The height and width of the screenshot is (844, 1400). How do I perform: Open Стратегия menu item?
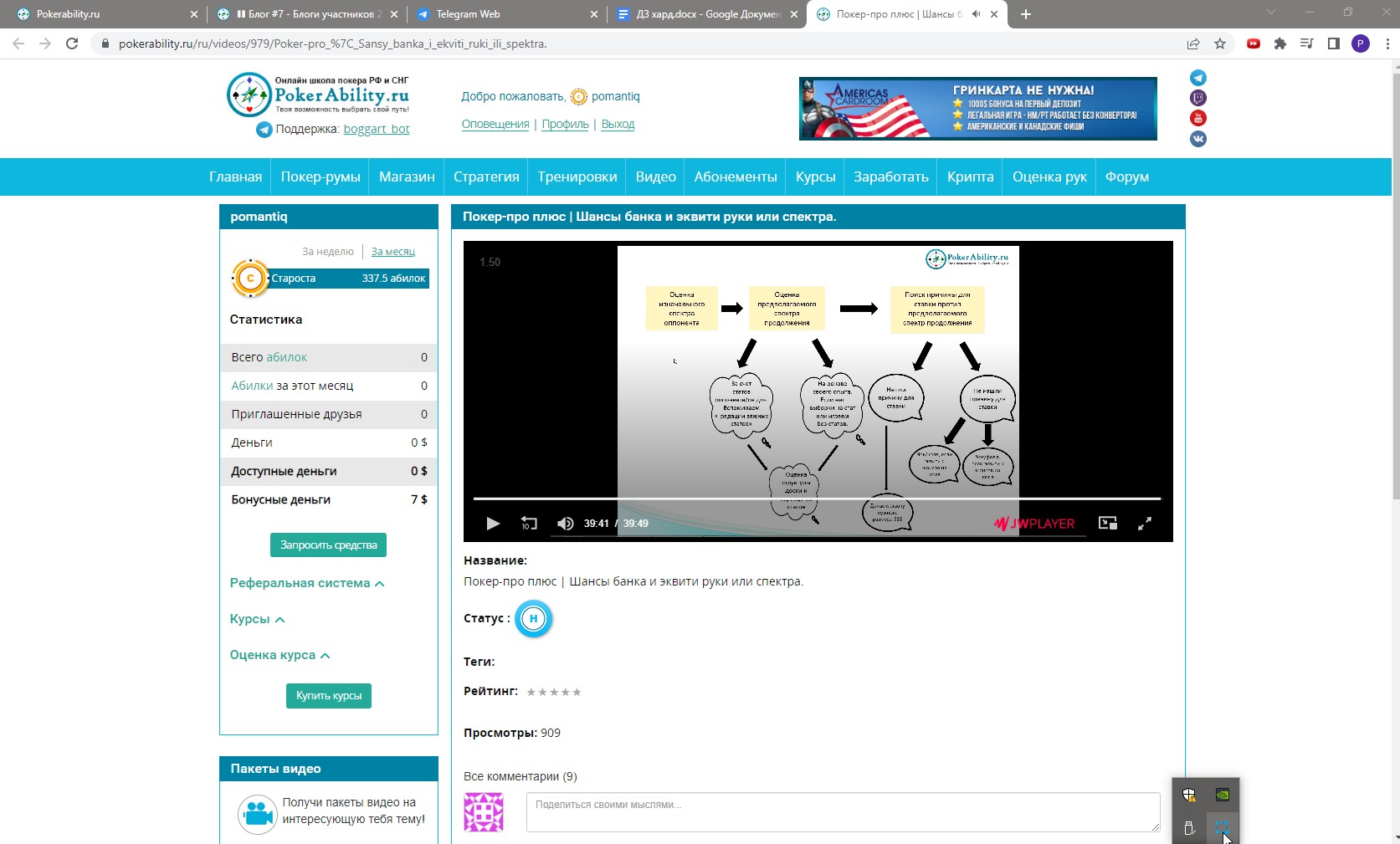(x=486, y=176)
